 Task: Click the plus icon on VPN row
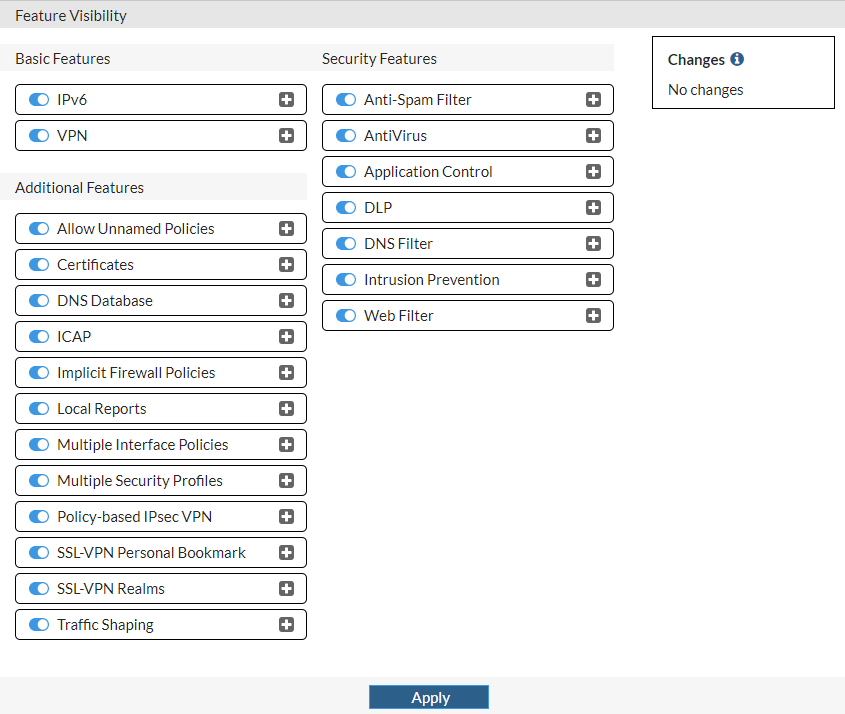286,136
